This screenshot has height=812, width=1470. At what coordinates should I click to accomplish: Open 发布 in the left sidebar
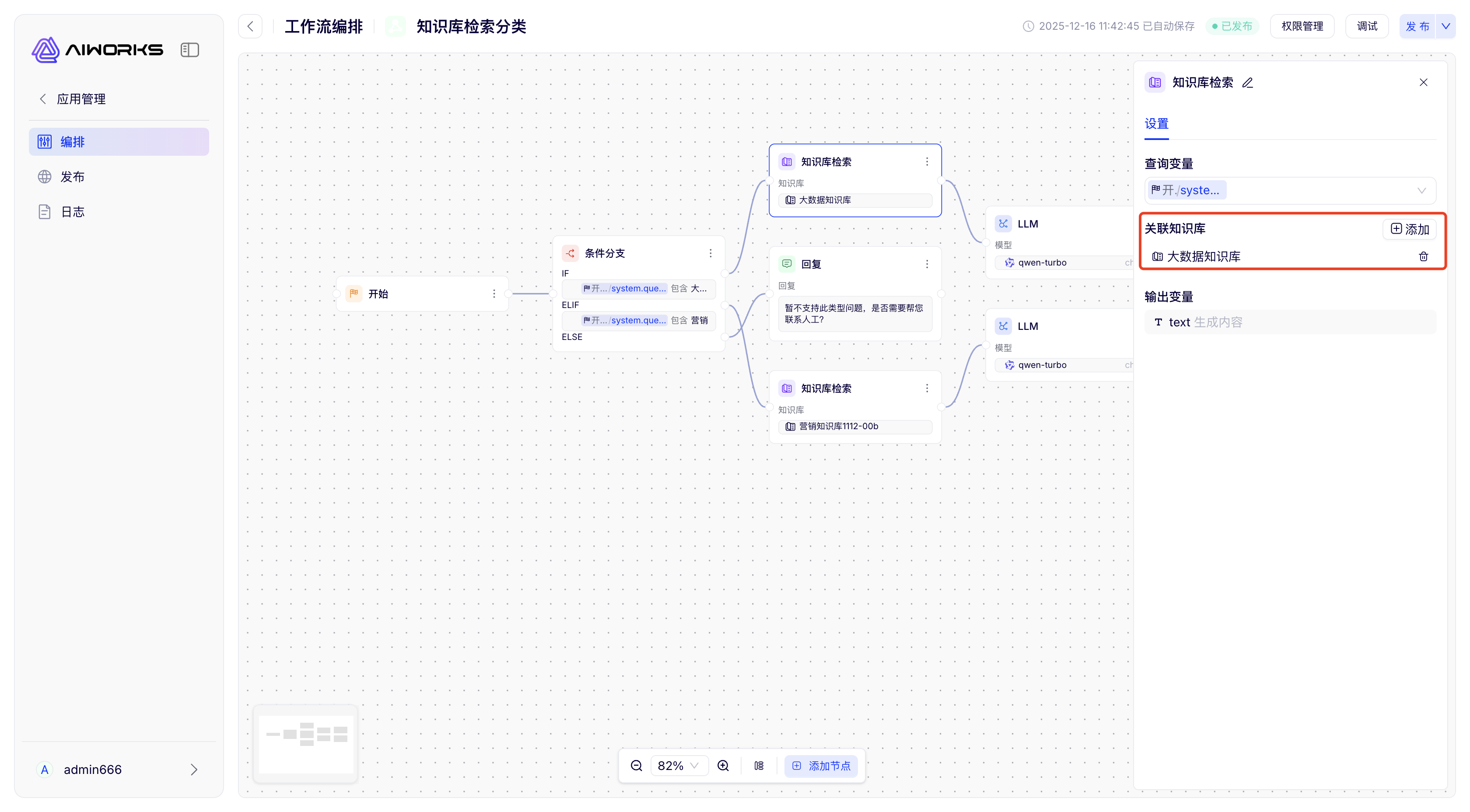73,177
